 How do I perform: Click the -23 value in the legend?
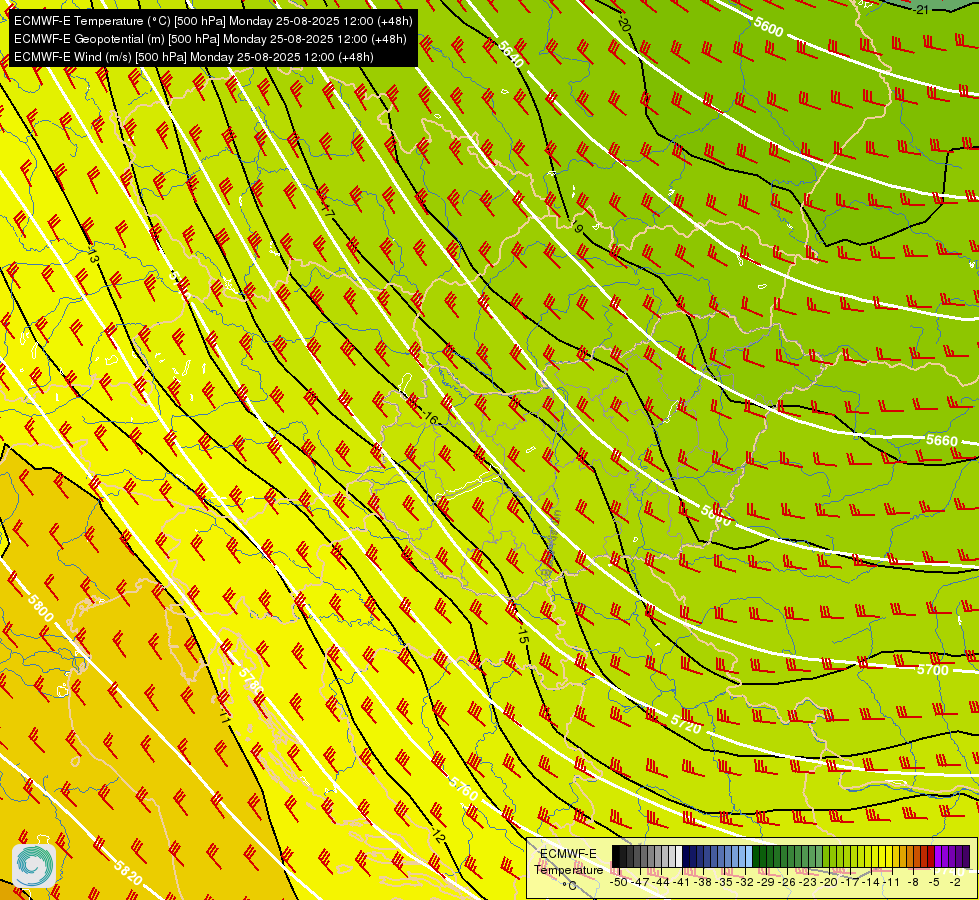point(809,882)
